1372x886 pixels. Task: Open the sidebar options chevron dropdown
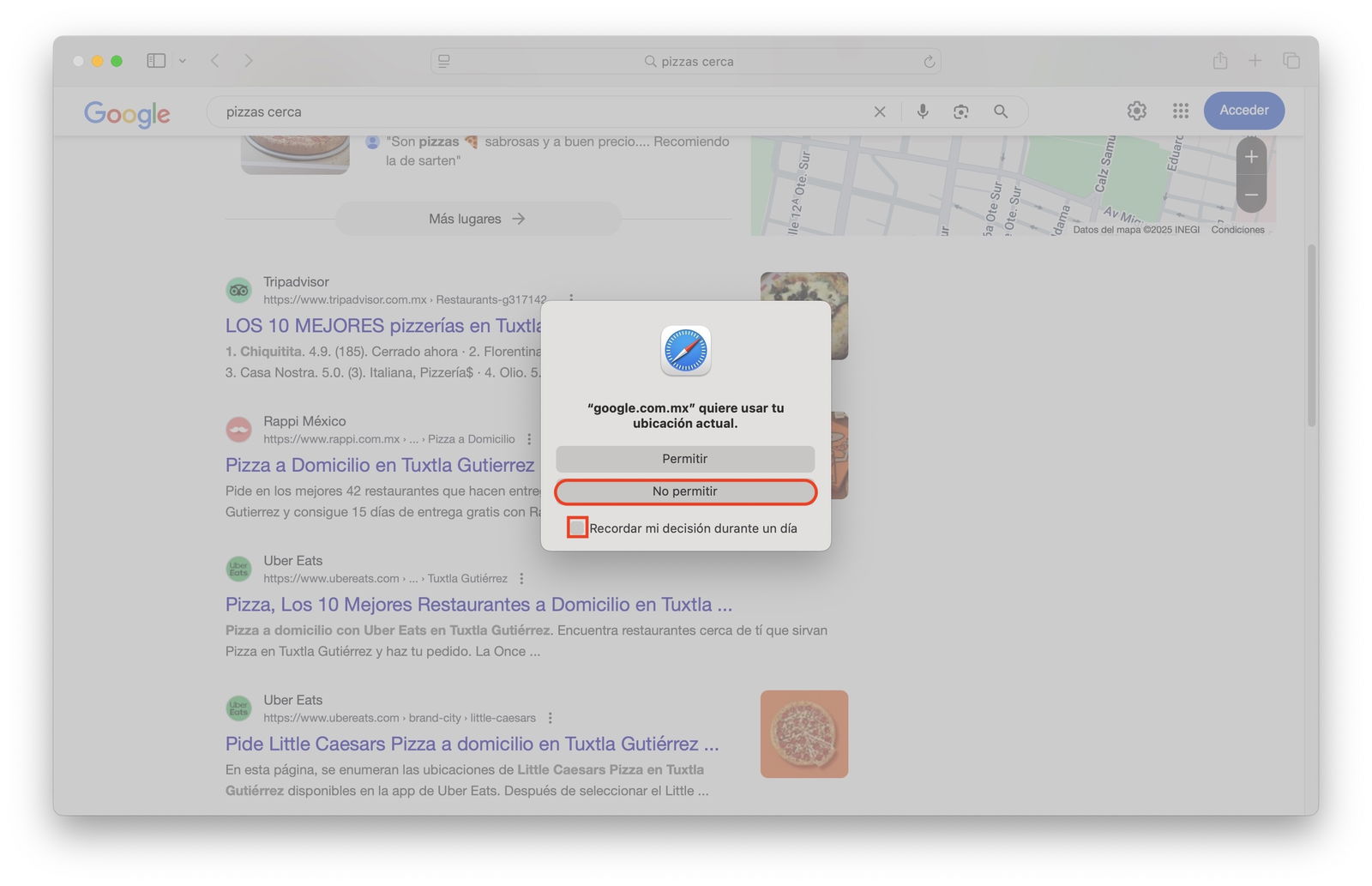[x=182, y=61]
